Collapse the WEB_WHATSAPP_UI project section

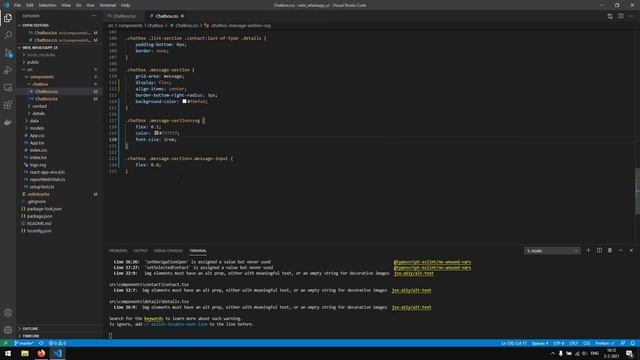tap(40, 47)
